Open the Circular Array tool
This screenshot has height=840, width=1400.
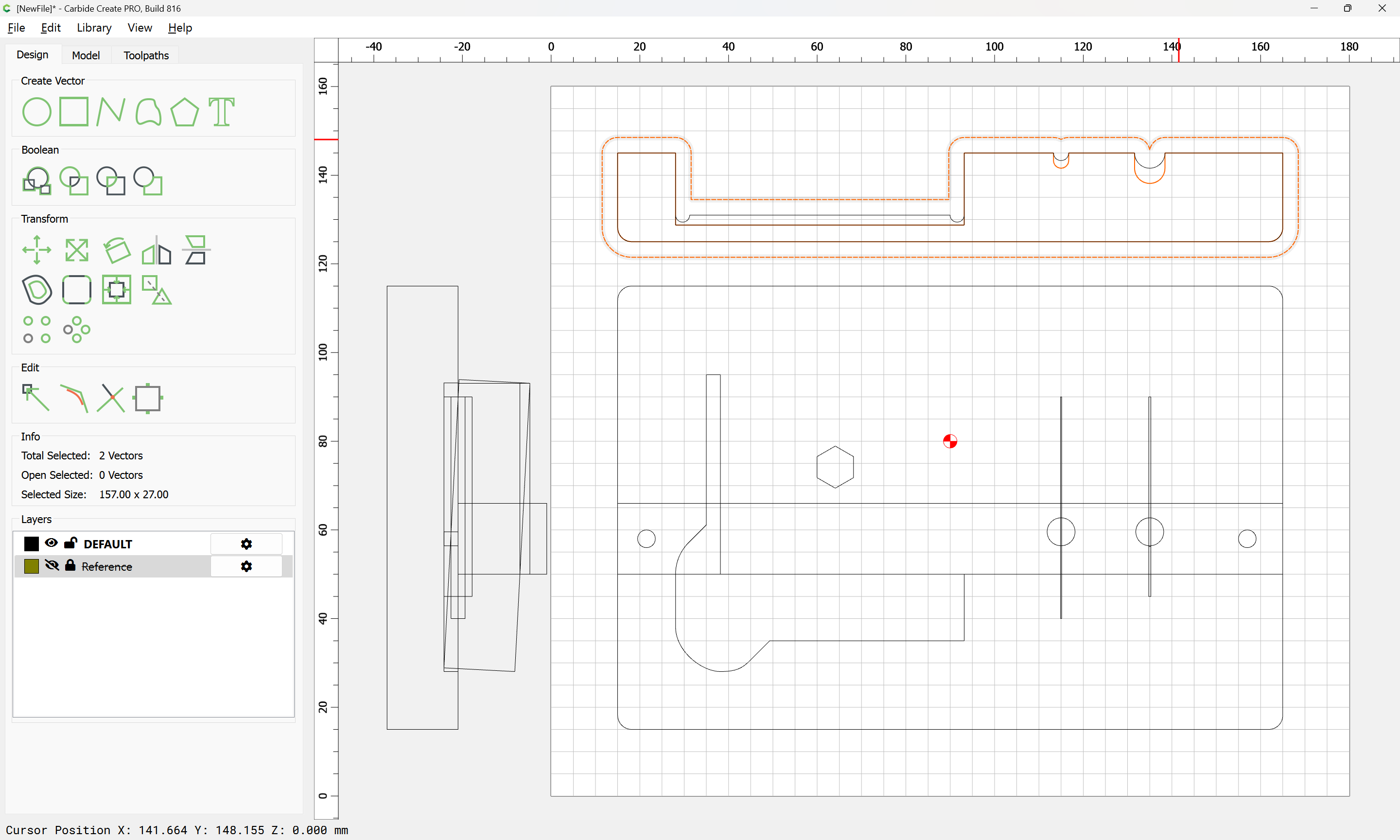click(76, 330)
